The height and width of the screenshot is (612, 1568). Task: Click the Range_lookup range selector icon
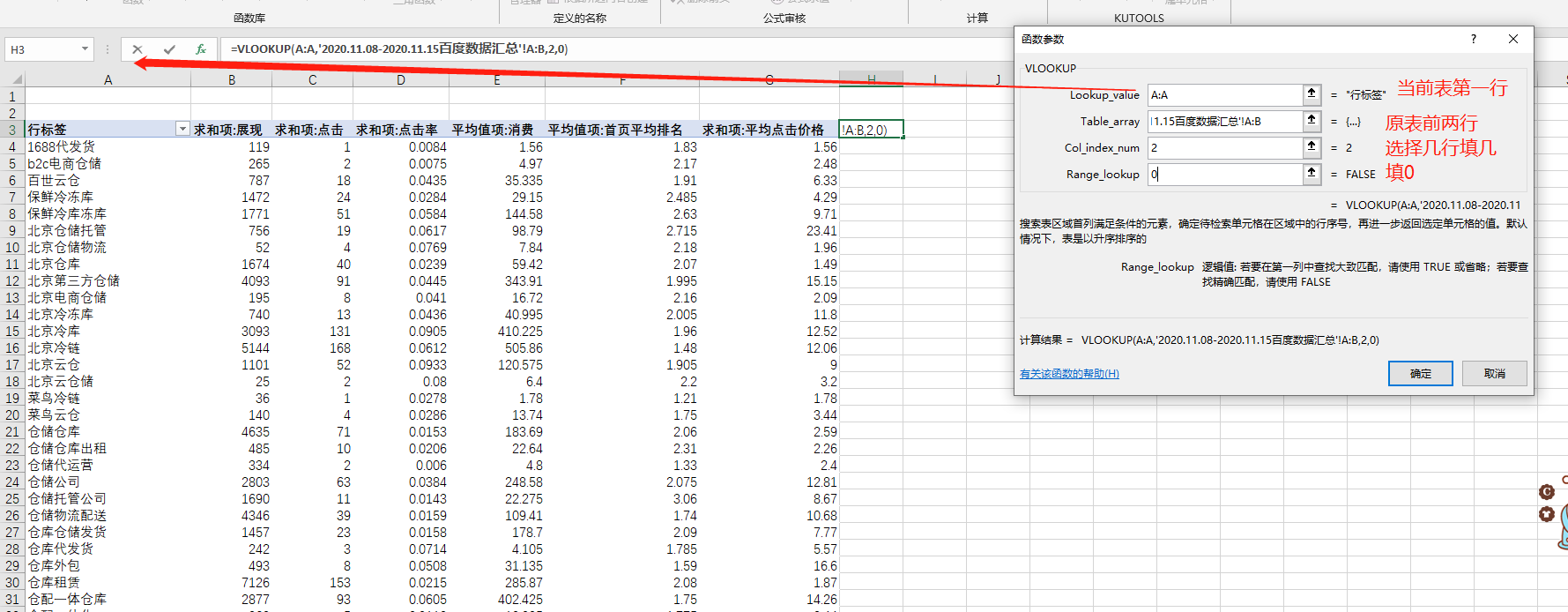tap(1312, 174)
